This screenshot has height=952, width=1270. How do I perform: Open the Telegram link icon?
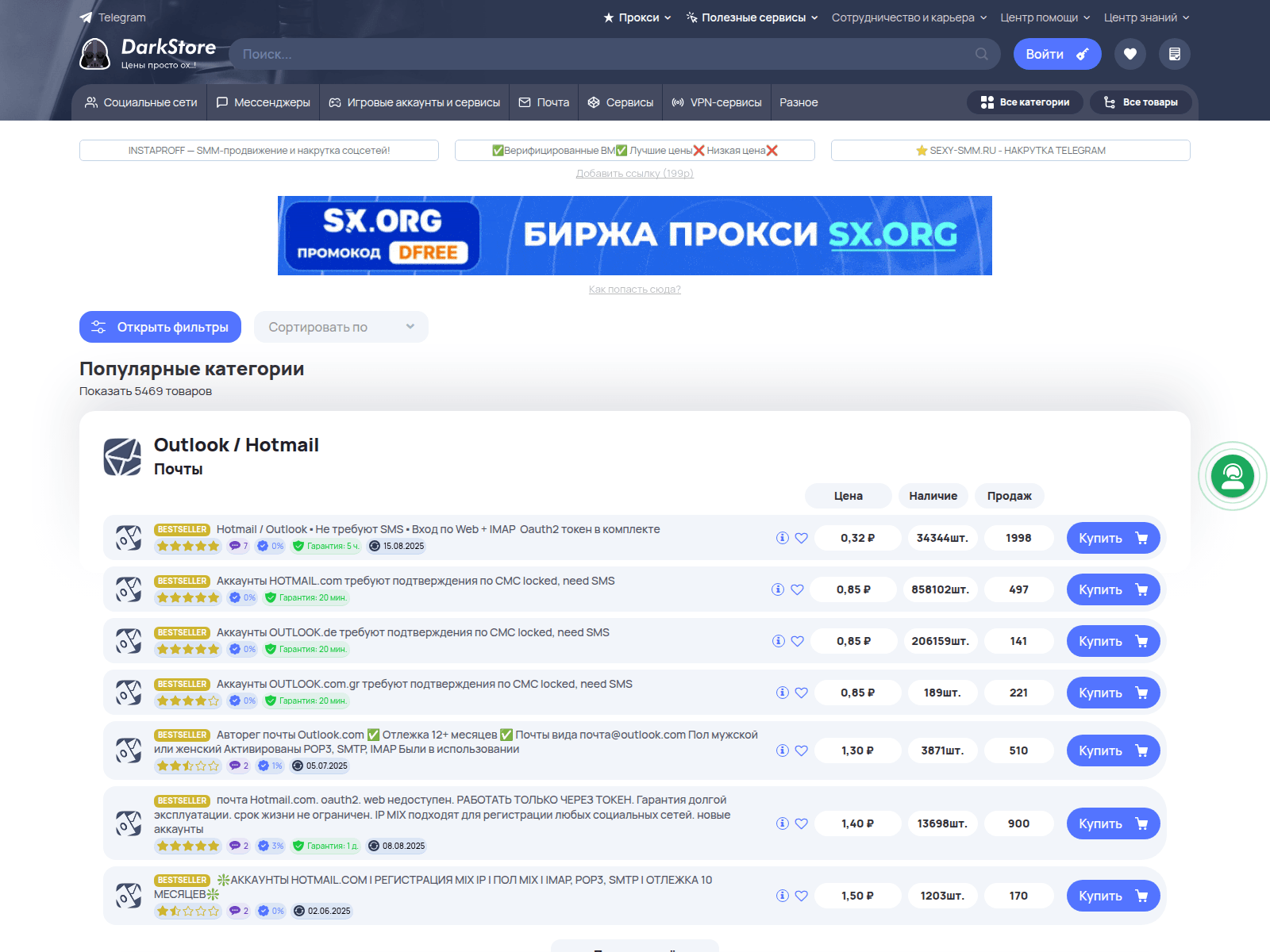click(x=86, y=17)
